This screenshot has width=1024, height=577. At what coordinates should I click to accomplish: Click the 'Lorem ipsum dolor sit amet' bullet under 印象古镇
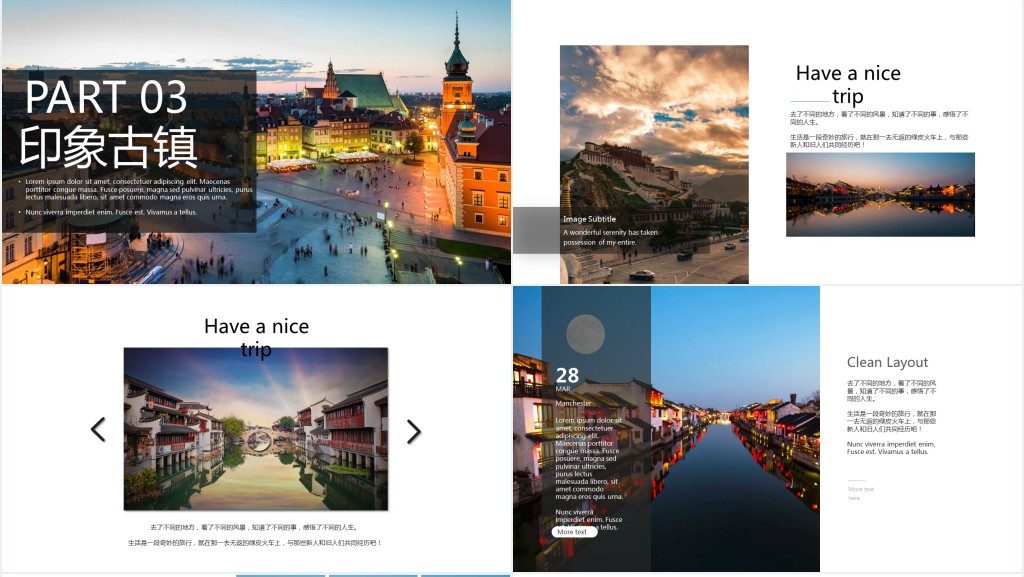[x=139, y=189]
